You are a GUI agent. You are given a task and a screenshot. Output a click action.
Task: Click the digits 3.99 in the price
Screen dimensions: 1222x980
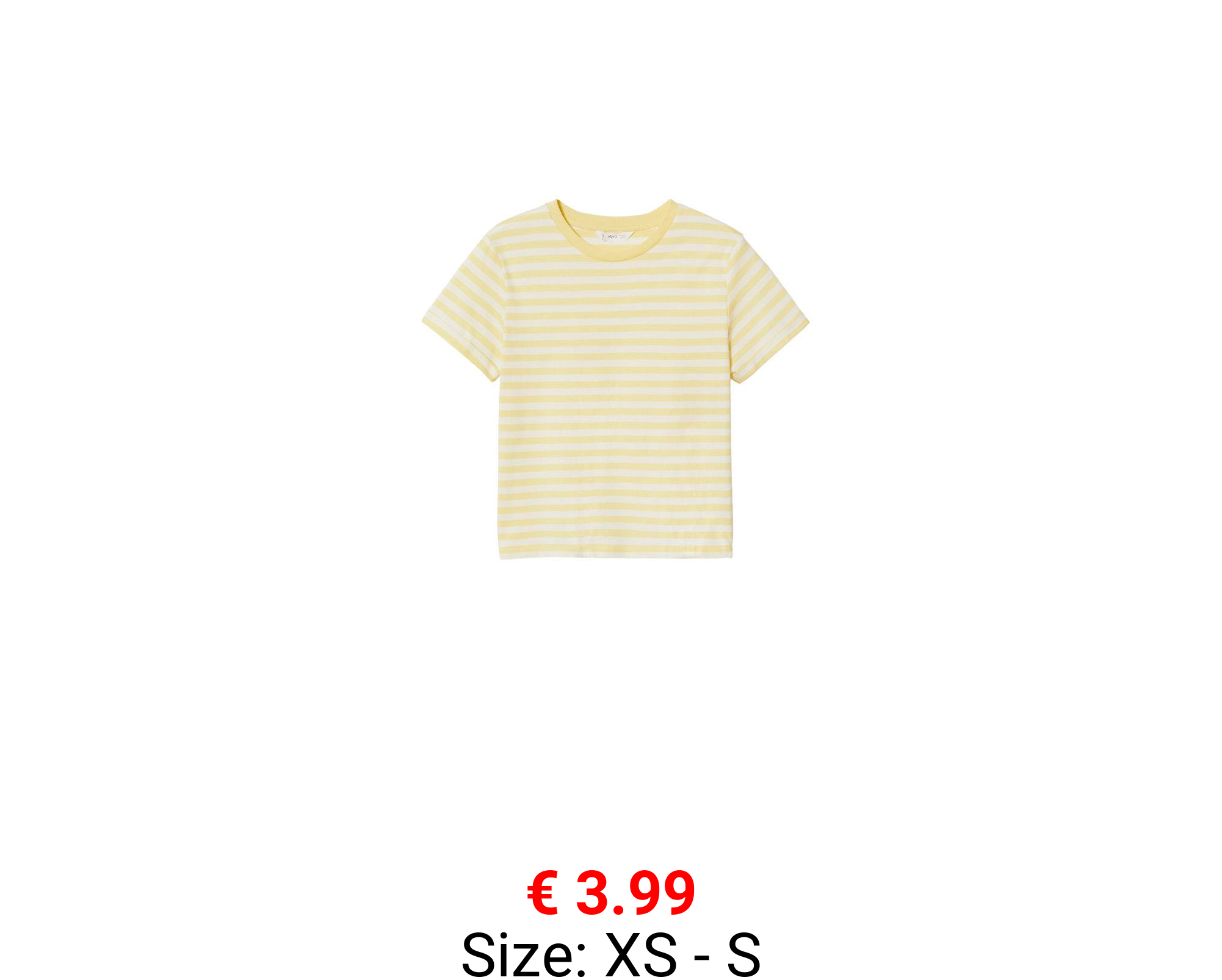pos(635,893)
